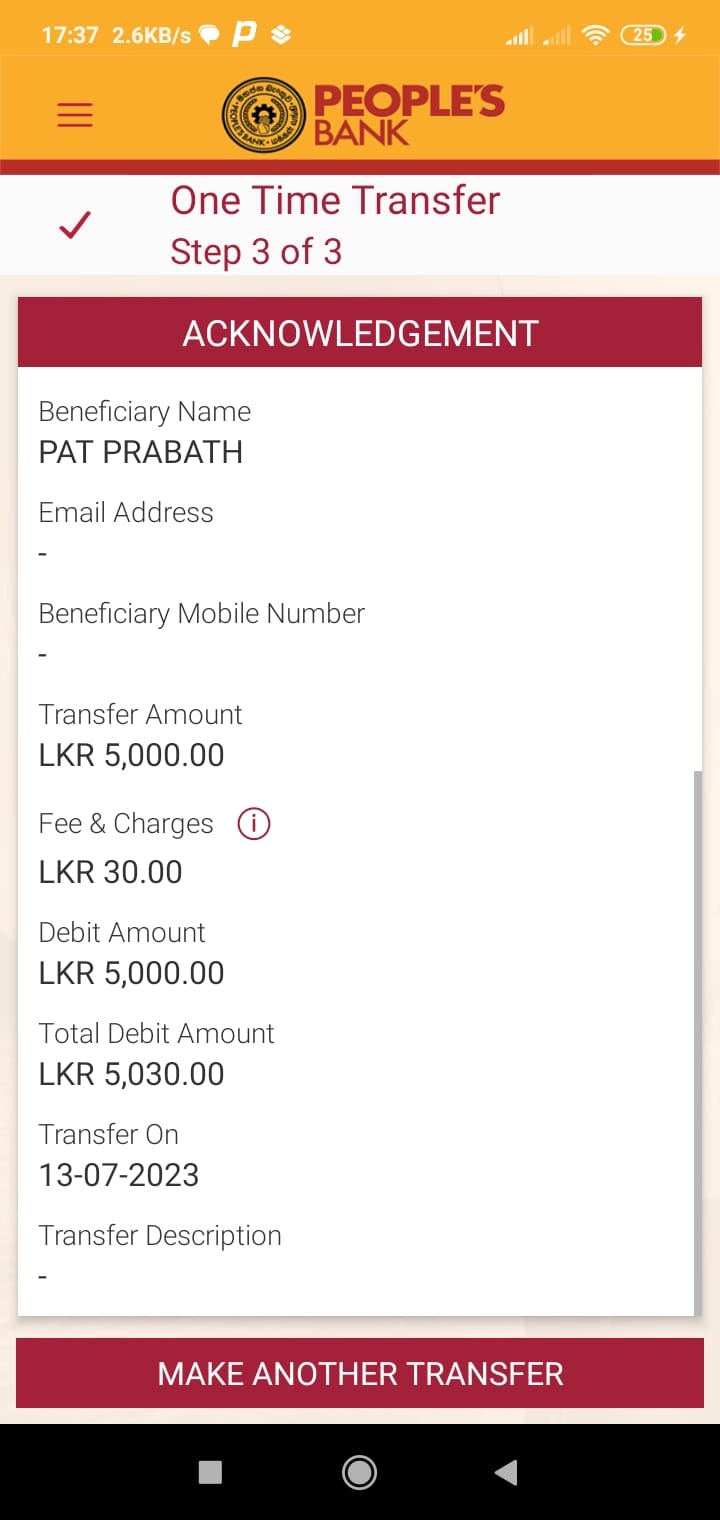Image resolution: width=720 pixels, height=1520 pixels.
Task: Tap the battery indicator in status bar
Action: [643, 36]
